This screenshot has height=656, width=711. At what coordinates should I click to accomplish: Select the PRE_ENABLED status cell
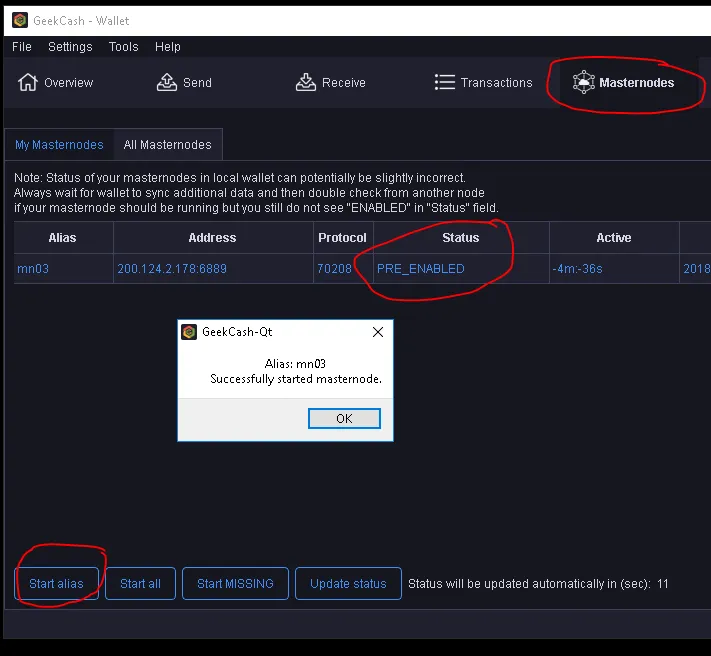461,268
